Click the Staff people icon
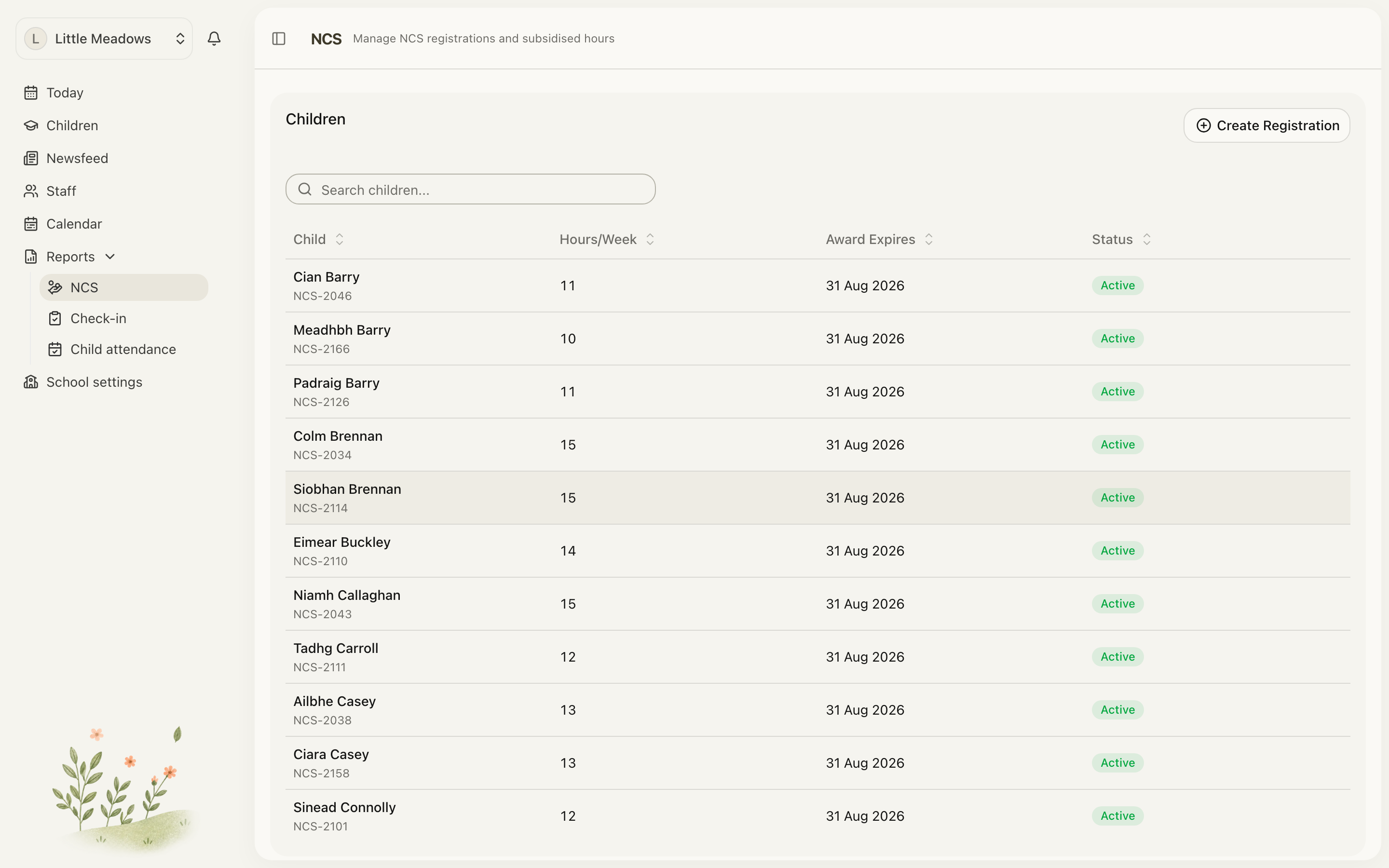The width and height of the screenshot is (1389, 868). coord(31,190)
